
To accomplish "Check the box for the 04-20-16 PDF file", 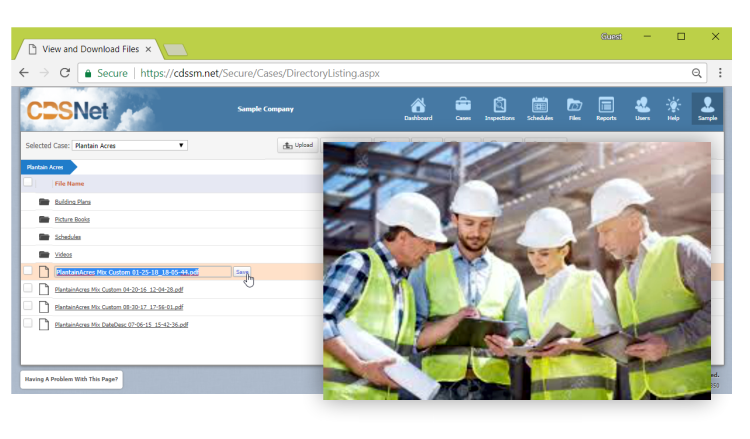I will (28, 289).
